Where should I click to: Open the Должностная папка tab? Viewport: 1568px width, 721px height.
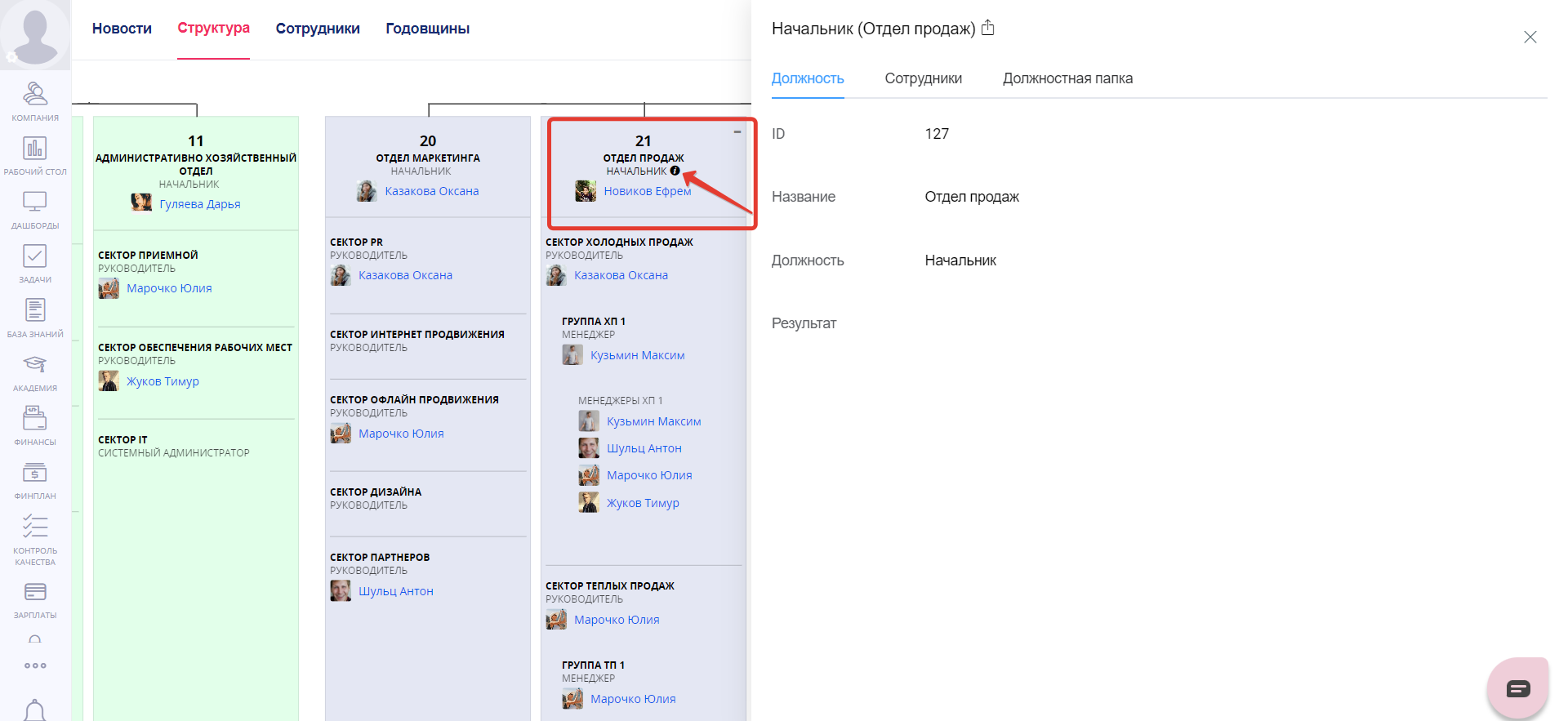point(1067,78)
